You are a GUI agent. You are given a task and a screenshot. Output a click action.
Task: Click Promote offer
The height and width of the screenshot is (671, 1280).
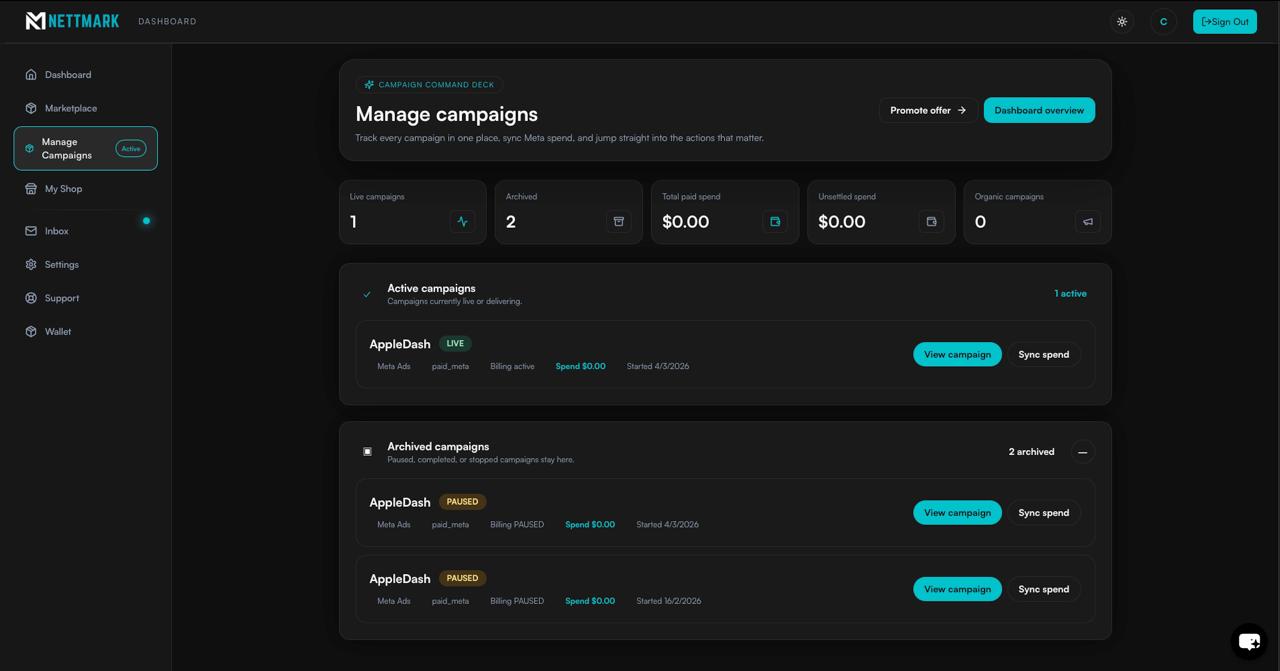pos(927,110)
